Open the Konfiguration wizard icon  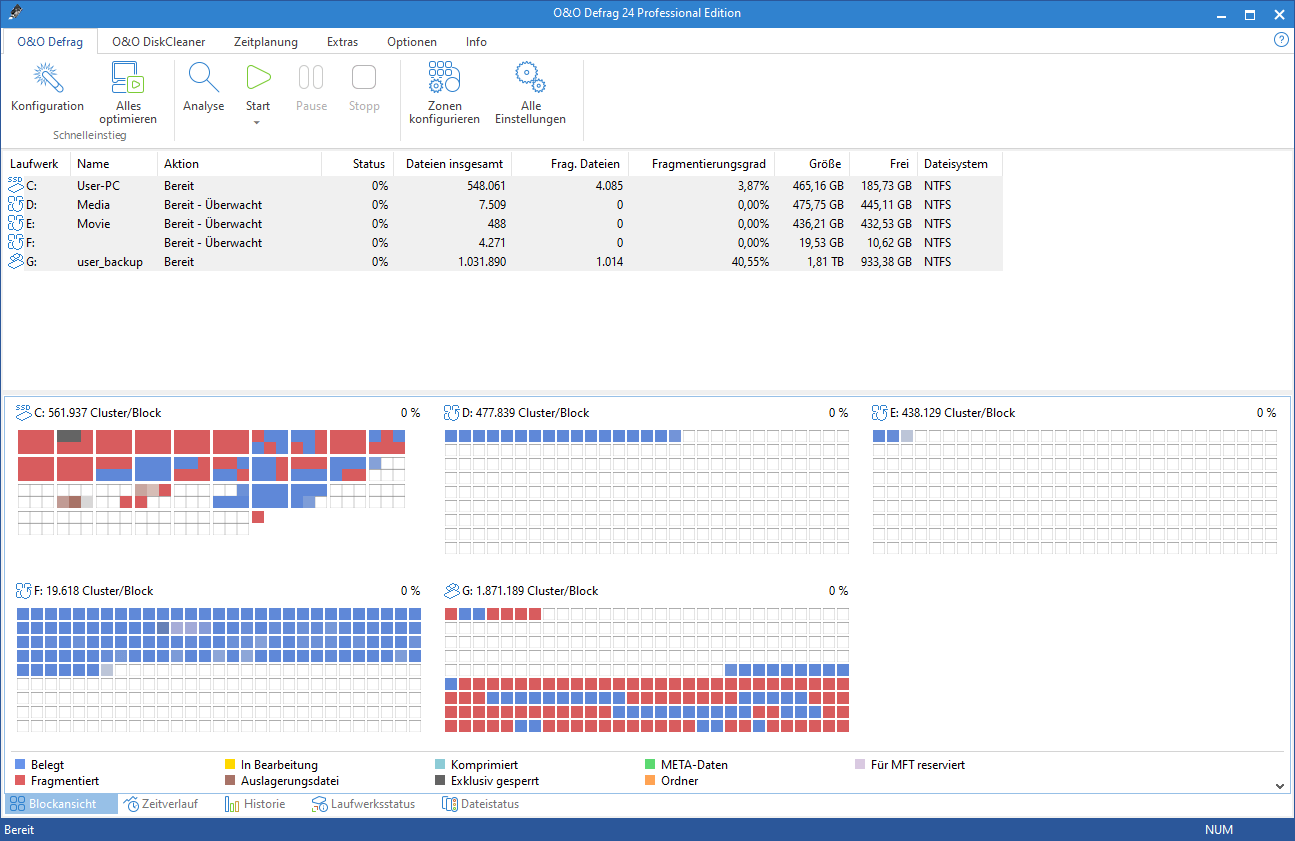tap(47, 79)
